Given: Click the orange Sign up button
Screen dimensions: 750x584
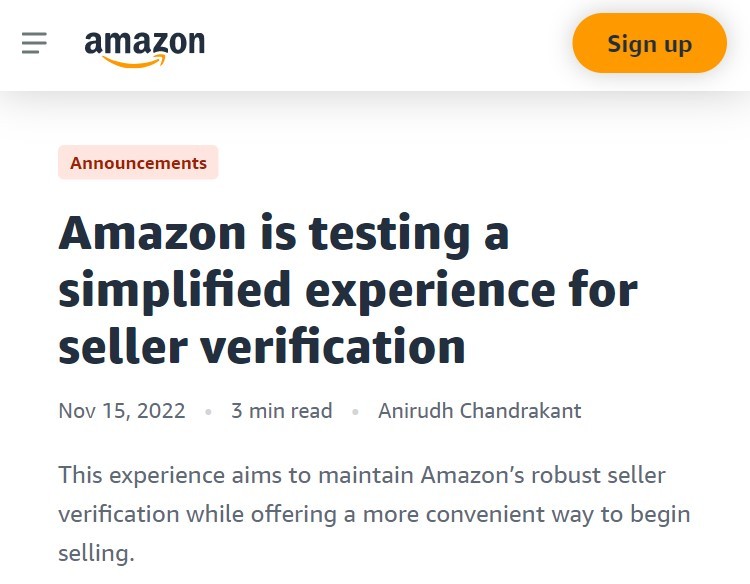Looking at the screenshot, I should [649, 44].
